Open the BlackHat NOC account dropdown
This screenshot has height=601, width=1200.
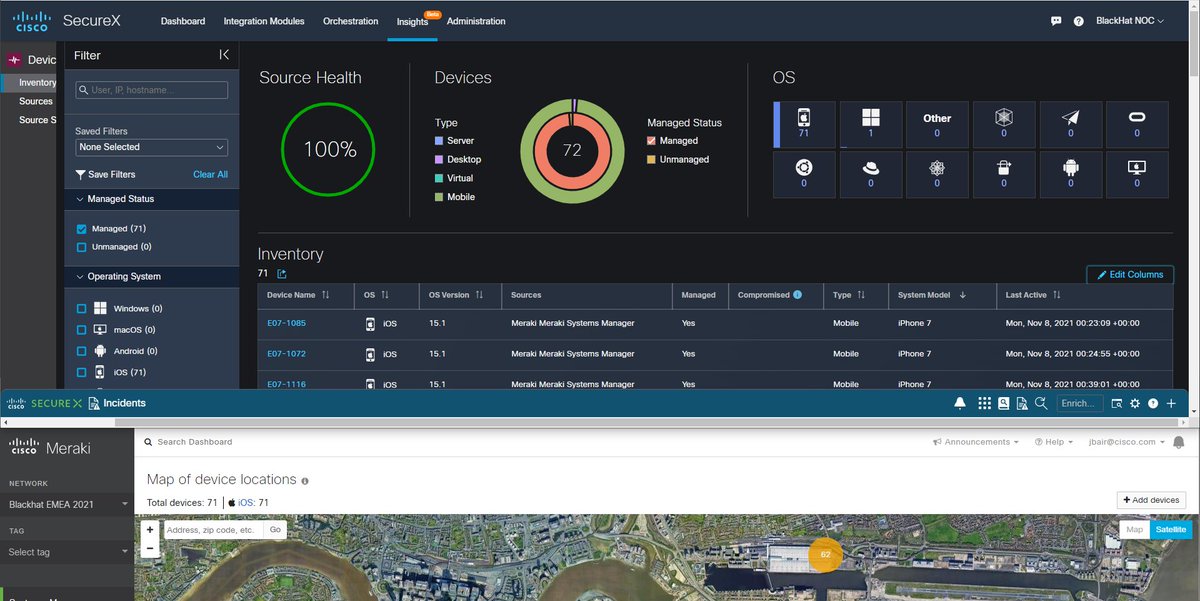tap(1130, 21)
